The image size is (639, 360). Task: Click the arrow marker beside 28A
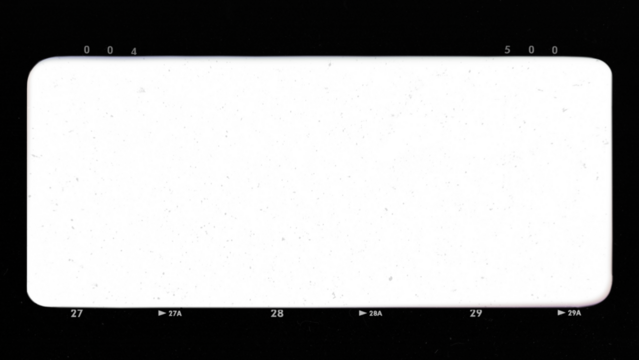point(363,313)
